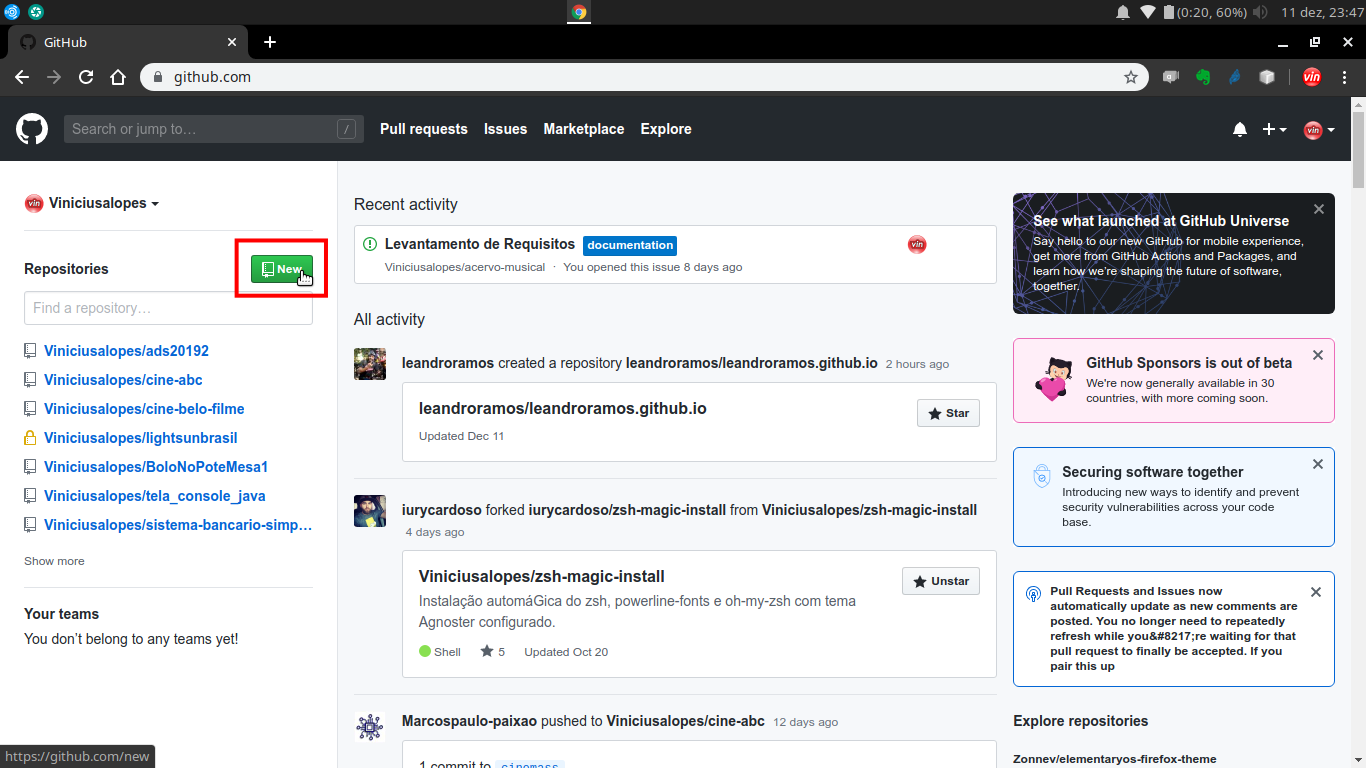Click the Chrome profile avatar in toolbar
Screen dimensions: 1366x768
pos(1312,77)
